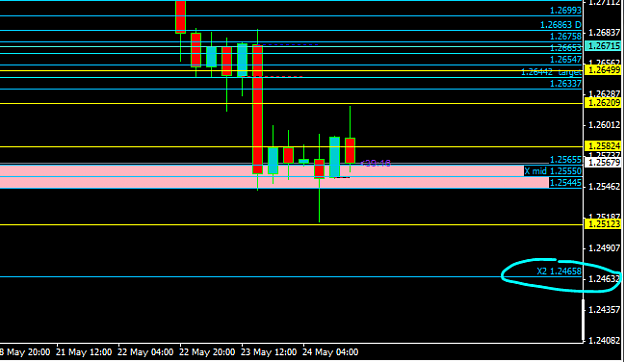
Task: Select the small cyan doji candle
Action: click(304, 161)
